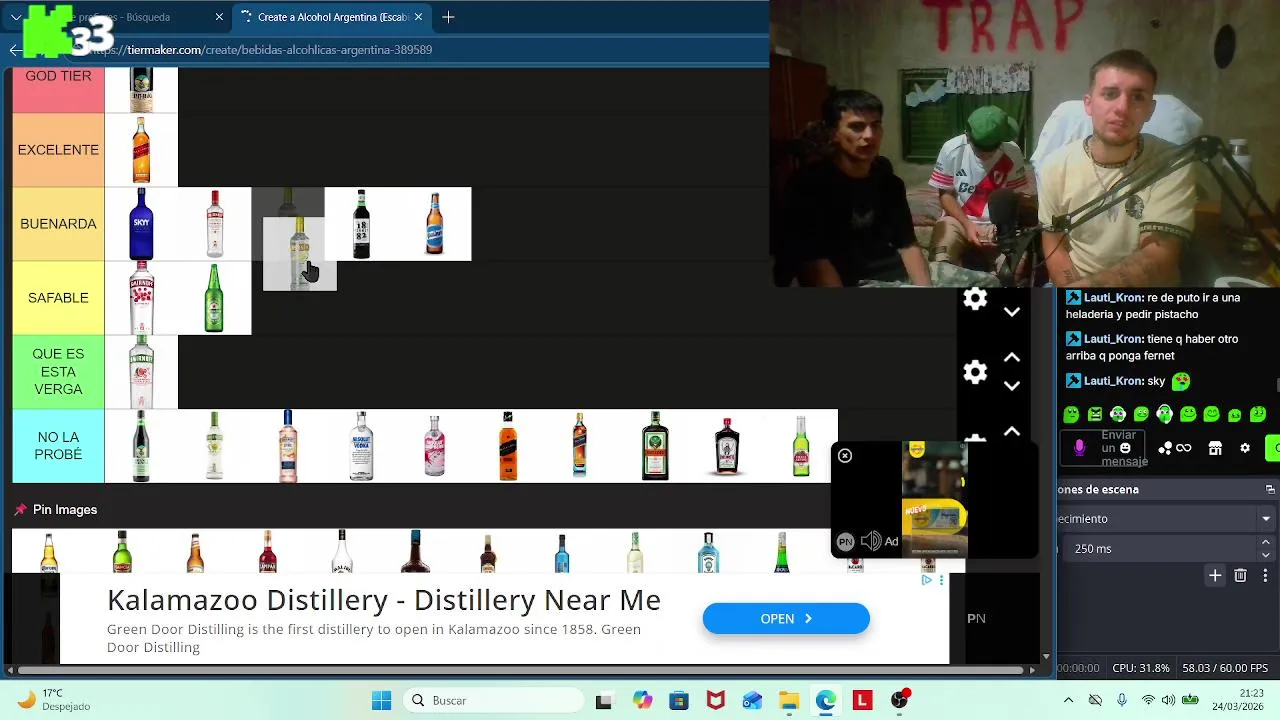Select the green emote wearing headphones
The height and width of the screenshot is (720, 1280).
pos(1164,413)
